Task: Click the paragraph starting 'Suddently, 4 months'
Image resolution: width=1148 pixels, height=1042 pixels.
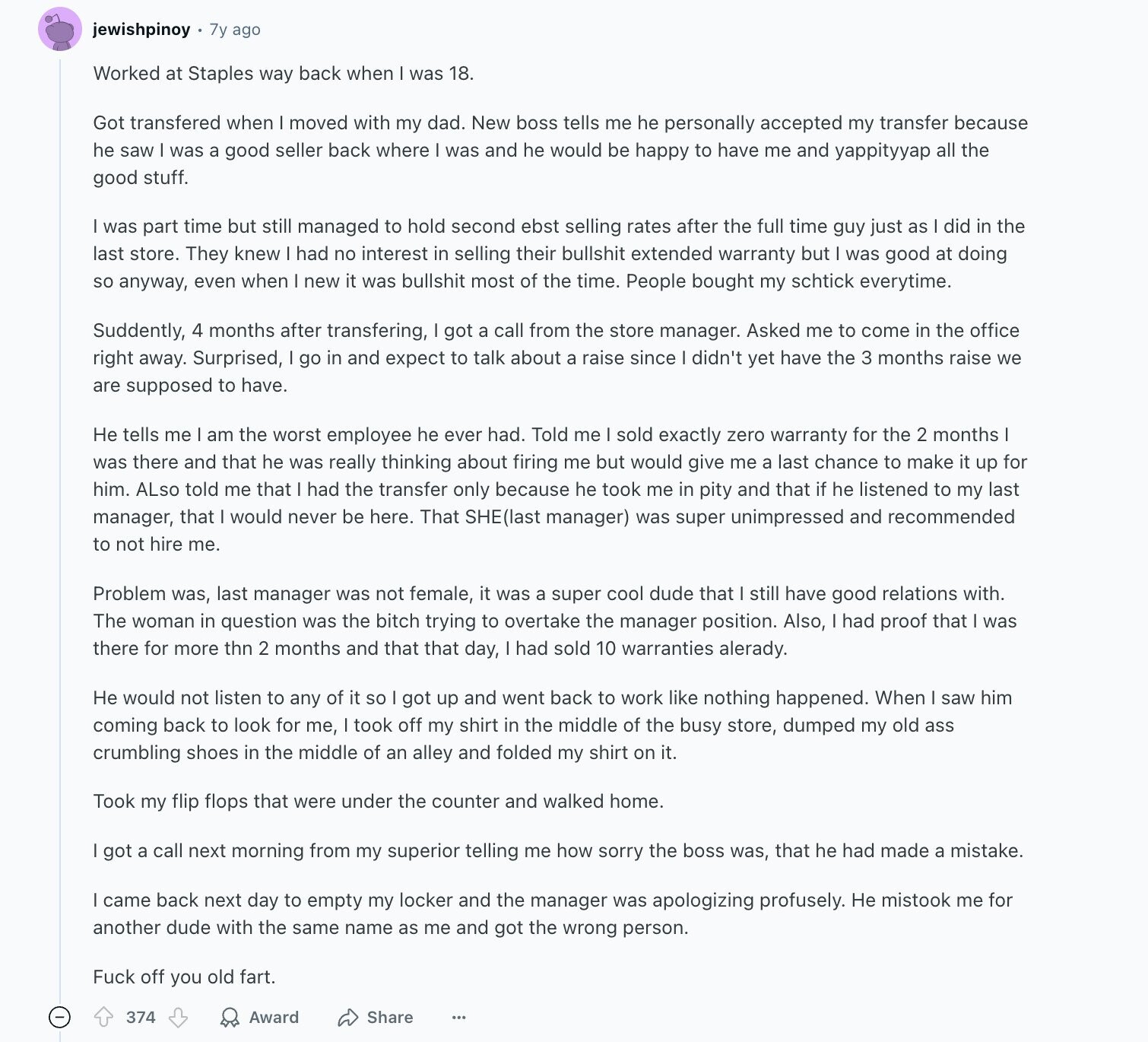Action: (557, 357)
